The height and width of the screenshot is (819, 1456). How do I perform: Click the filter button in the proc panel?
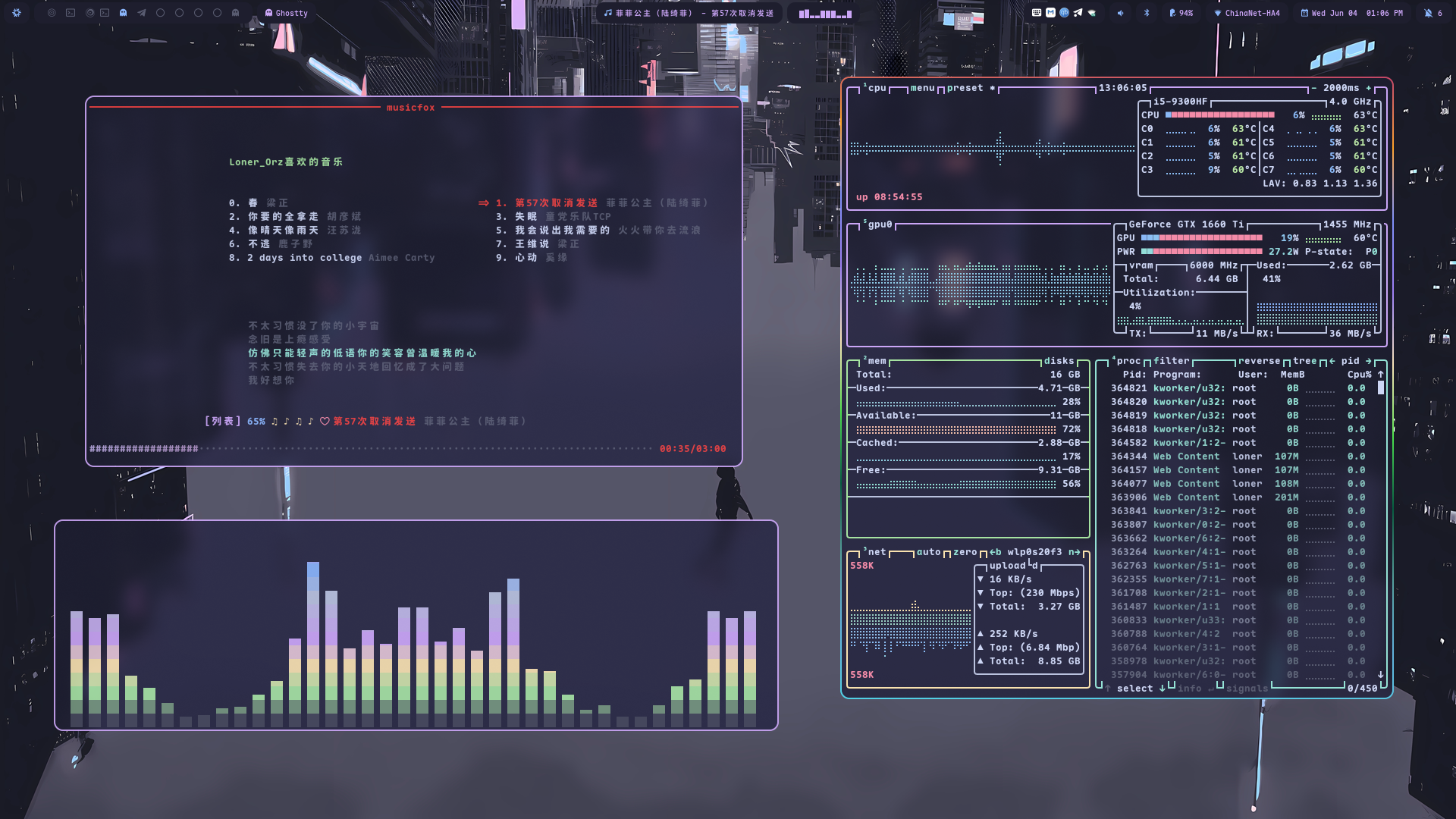1172,361
